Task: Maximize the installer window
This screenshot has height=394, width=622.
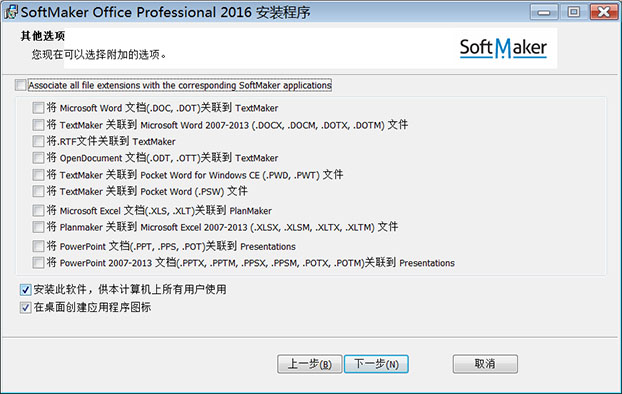Action: pos(573,12)
